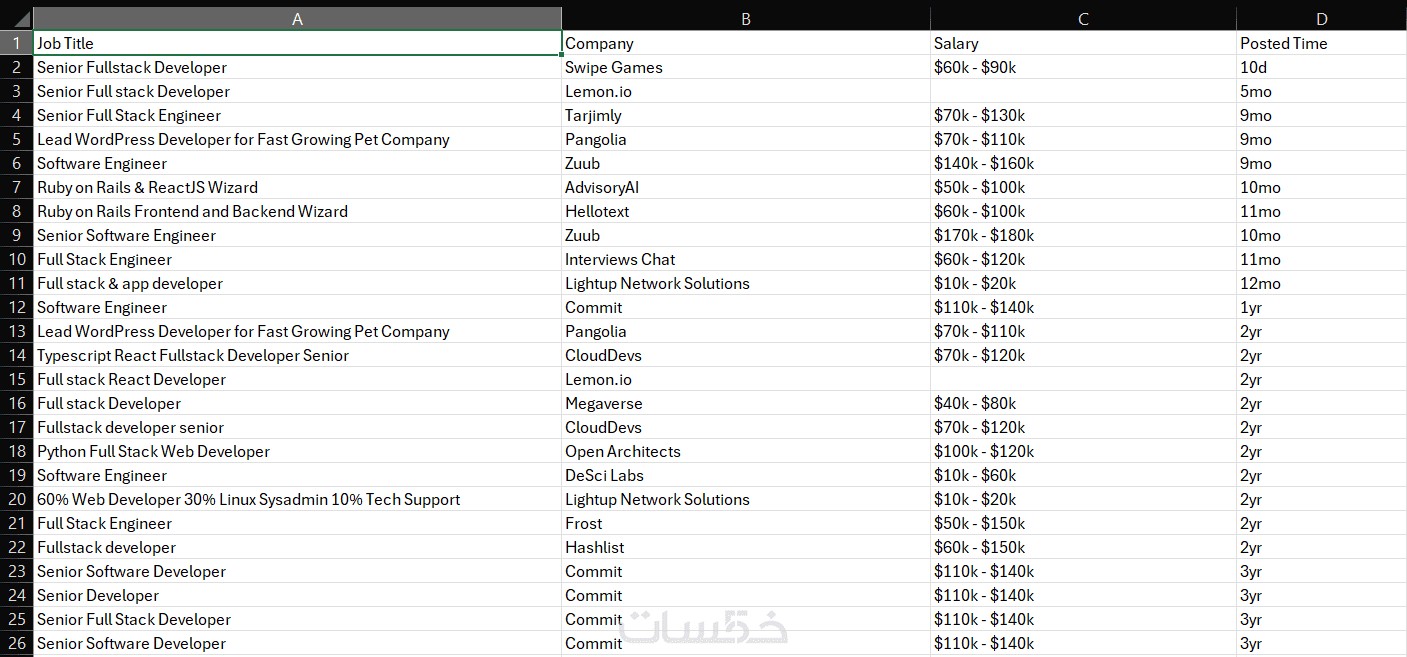
Task: Select 'Senior Full Stack Engineer' cell
Action: tap(297, 115)
